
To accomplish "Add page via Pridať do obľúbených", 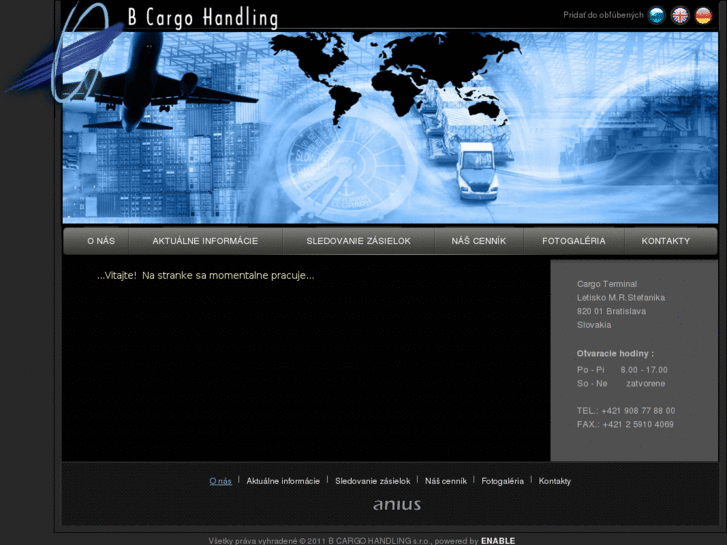I will 603,15.
